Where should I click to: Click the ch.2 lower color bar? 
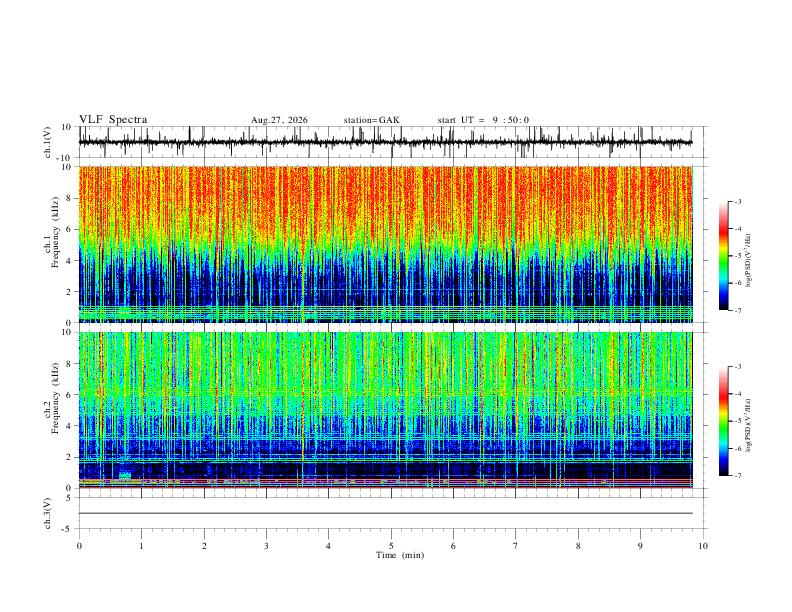pyautogui.click(x=723, y=421)
